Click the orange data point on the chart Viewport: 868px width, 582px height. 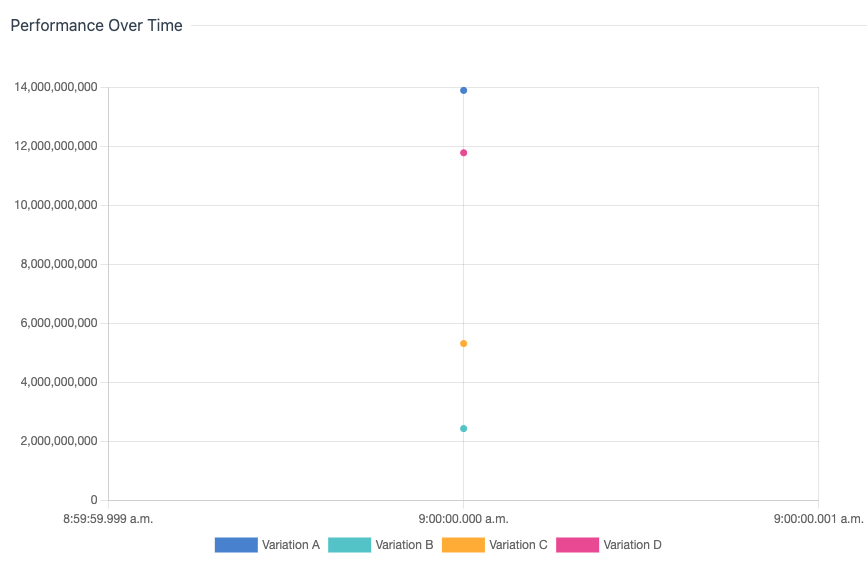point(463,344)
